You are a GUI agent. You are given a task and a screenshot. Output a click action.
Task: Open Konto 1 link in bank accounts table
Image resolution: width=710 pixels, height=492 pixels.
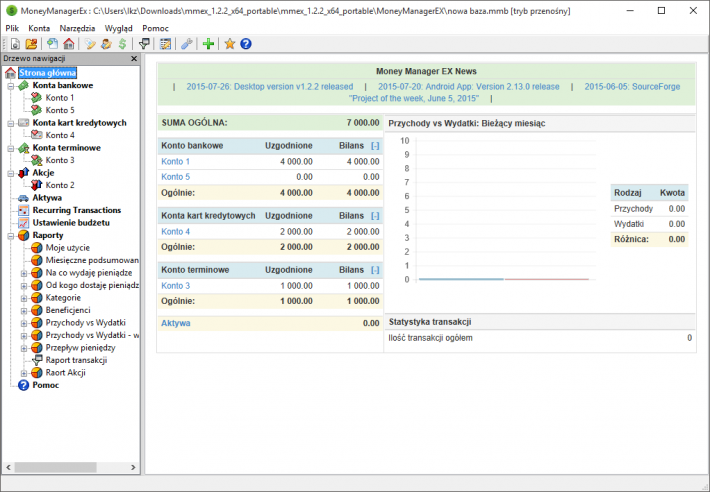176,162
